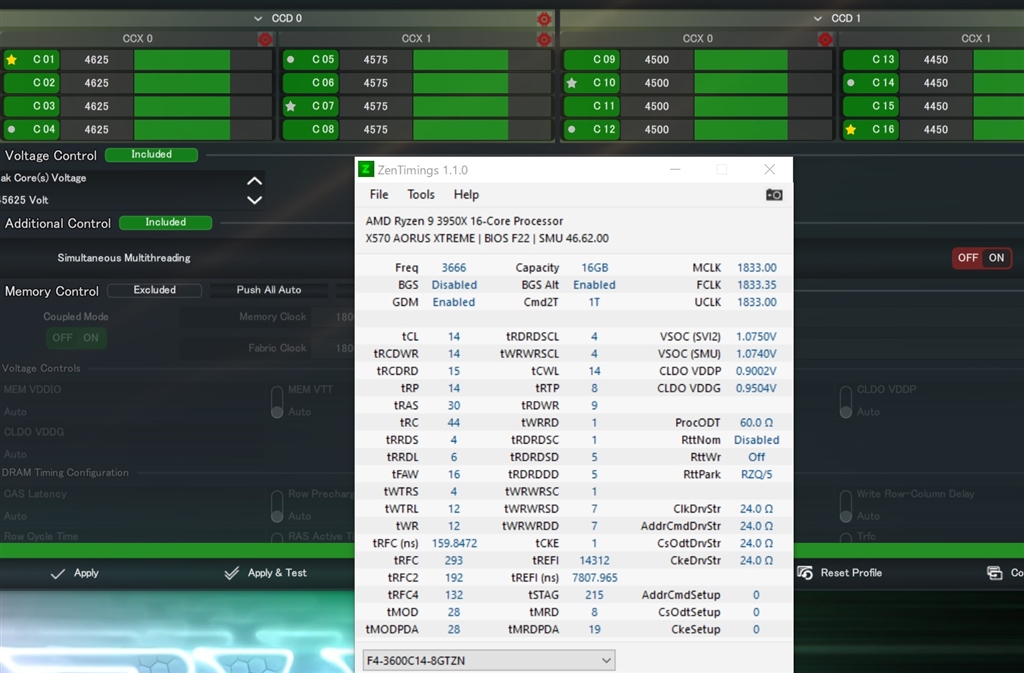This screenshot has width=1024, height=673.
Task: Click the Push All Auto button
Action: (269, 290)
